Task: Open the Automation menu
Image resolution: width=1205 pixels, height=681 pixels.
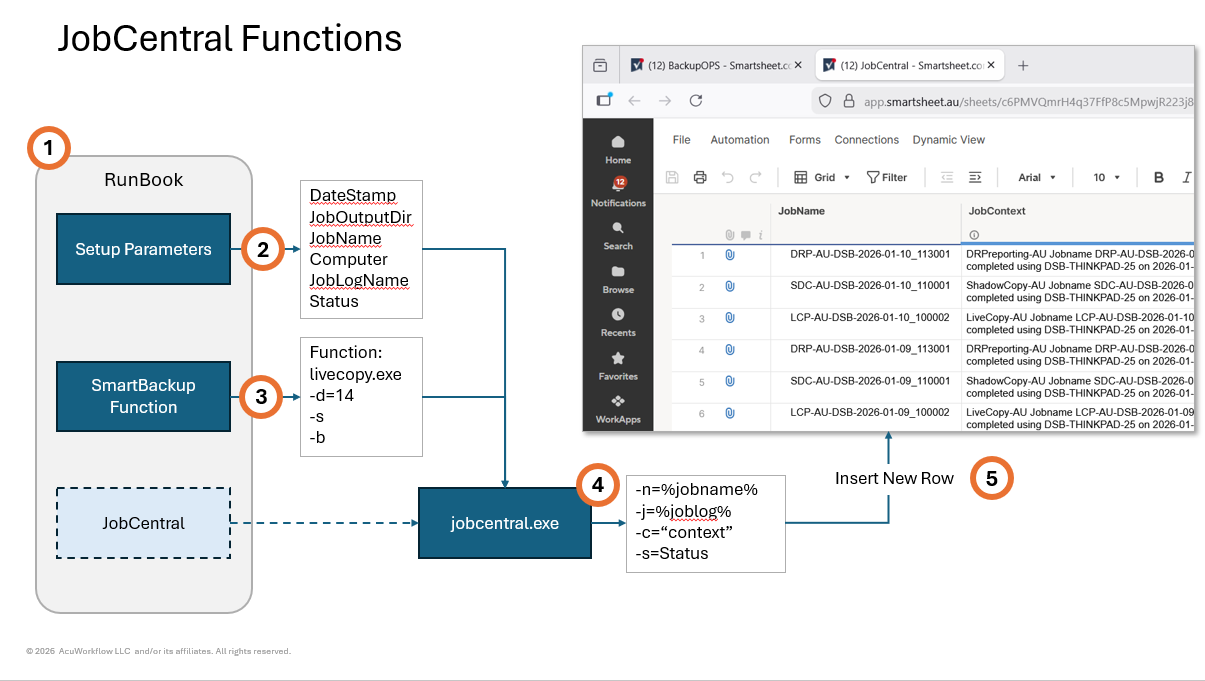Action: [x=739, y=140]
